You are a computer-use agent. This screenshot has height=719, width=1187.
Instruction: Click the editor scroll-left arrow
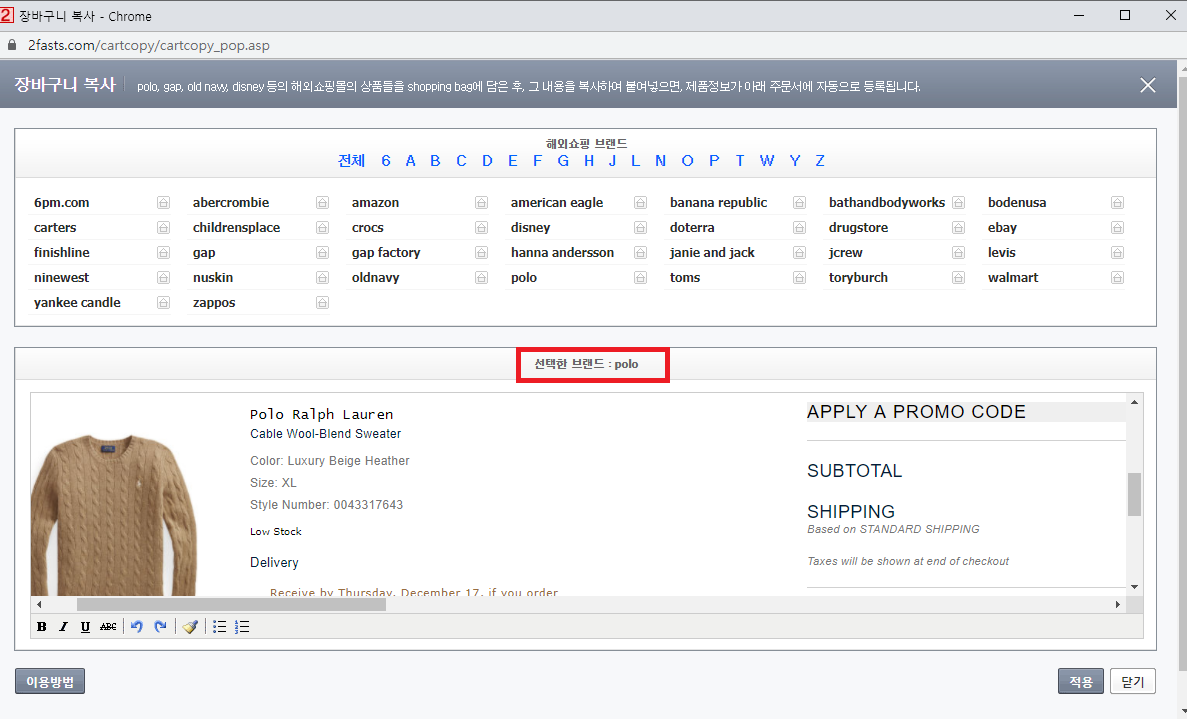coord(39,605)
